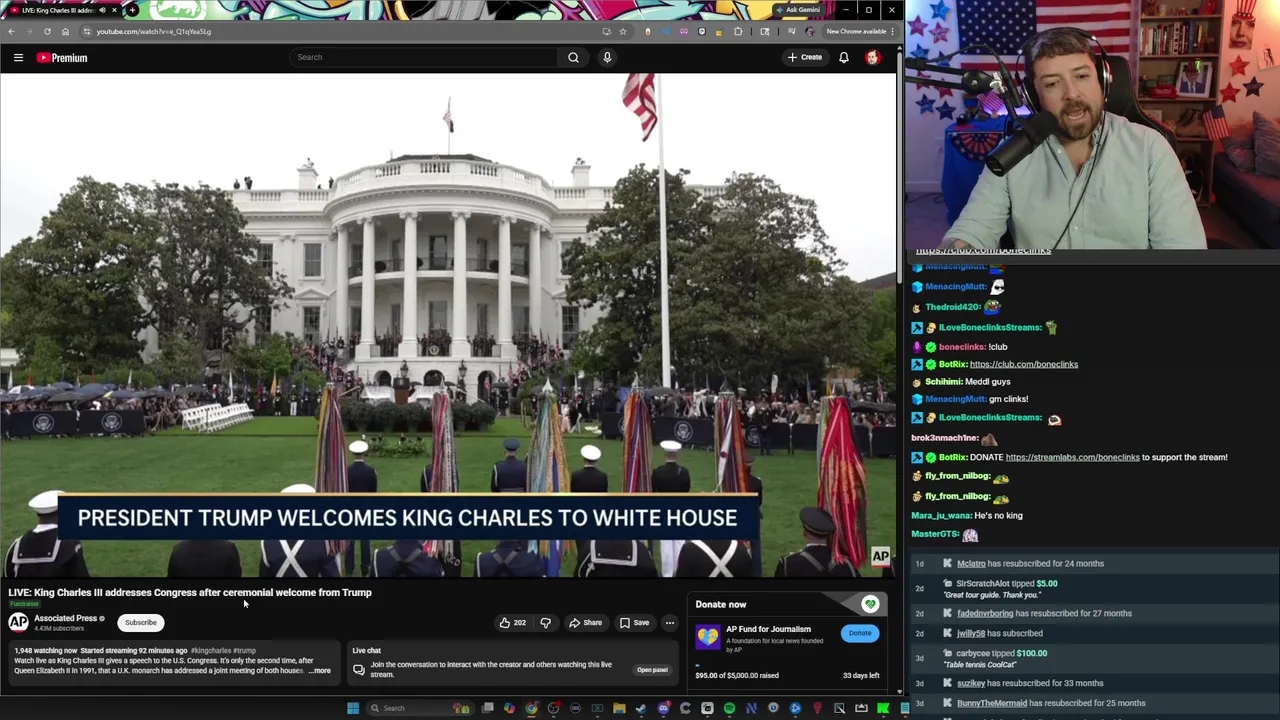Share the live video

[x=586, y=623]
